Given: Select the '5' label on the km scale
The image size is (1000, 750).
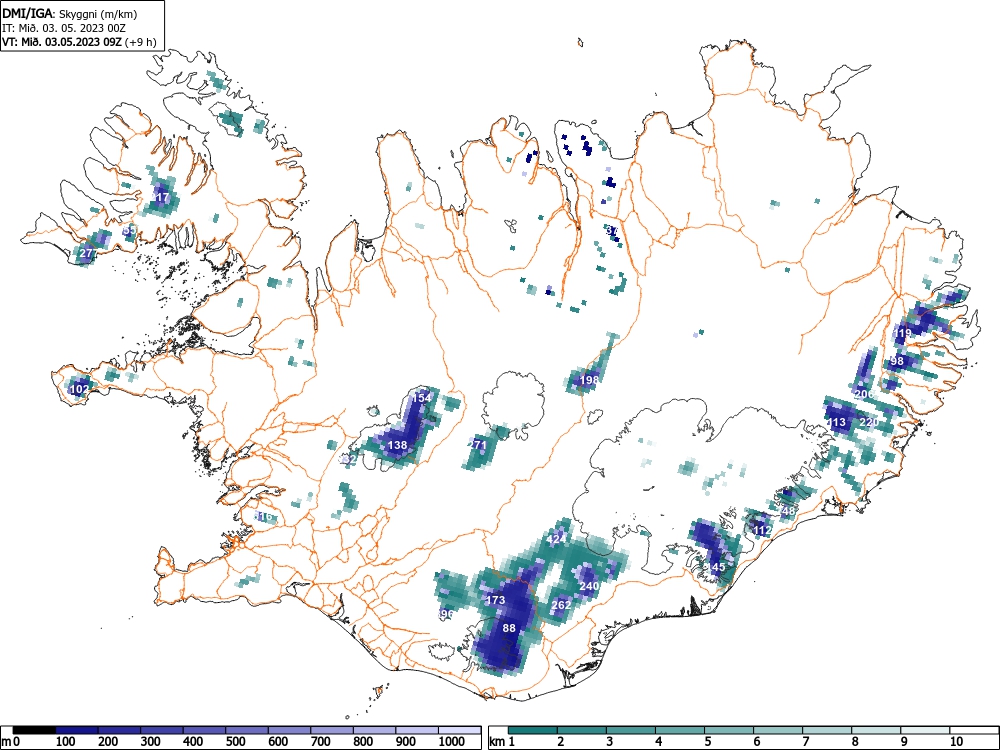Looking at the screenshot, I should point(707,742).
